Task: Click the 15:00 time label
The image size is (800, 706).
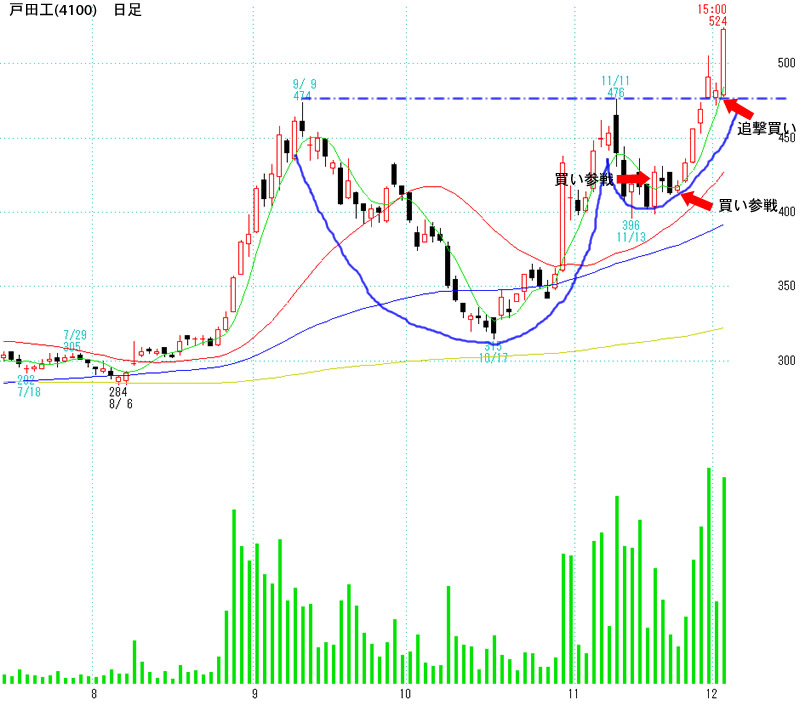Action: tap(712, 9)
